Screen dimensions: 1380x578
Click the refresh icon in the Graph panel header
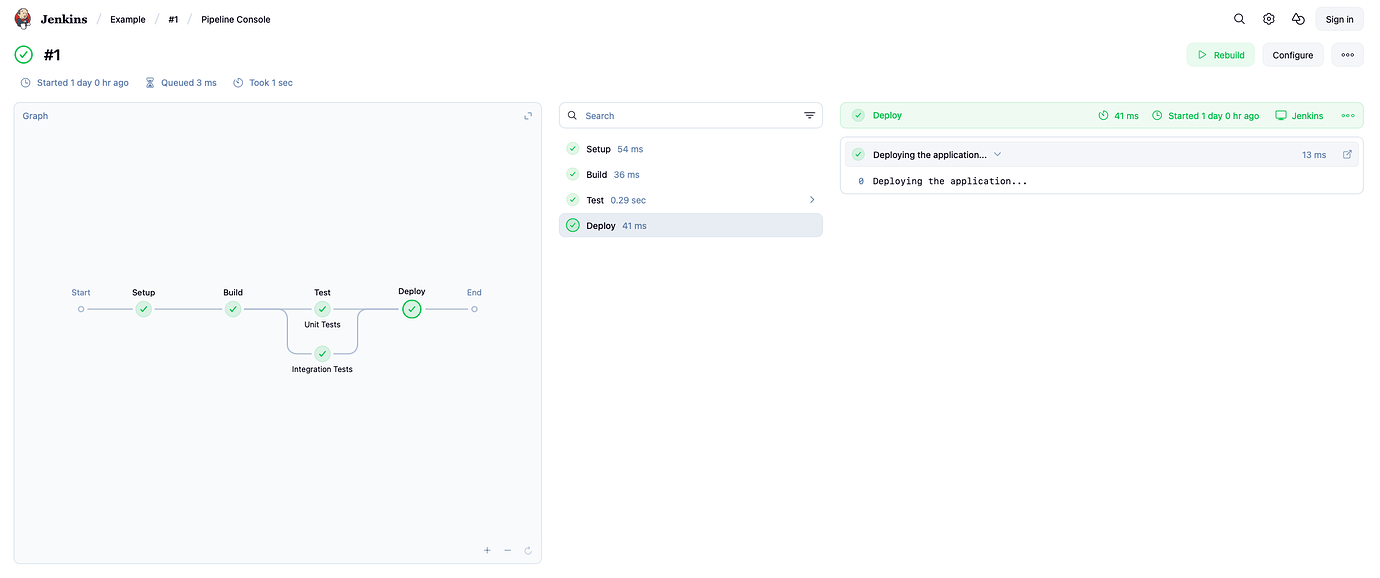[x=528, y=115]
